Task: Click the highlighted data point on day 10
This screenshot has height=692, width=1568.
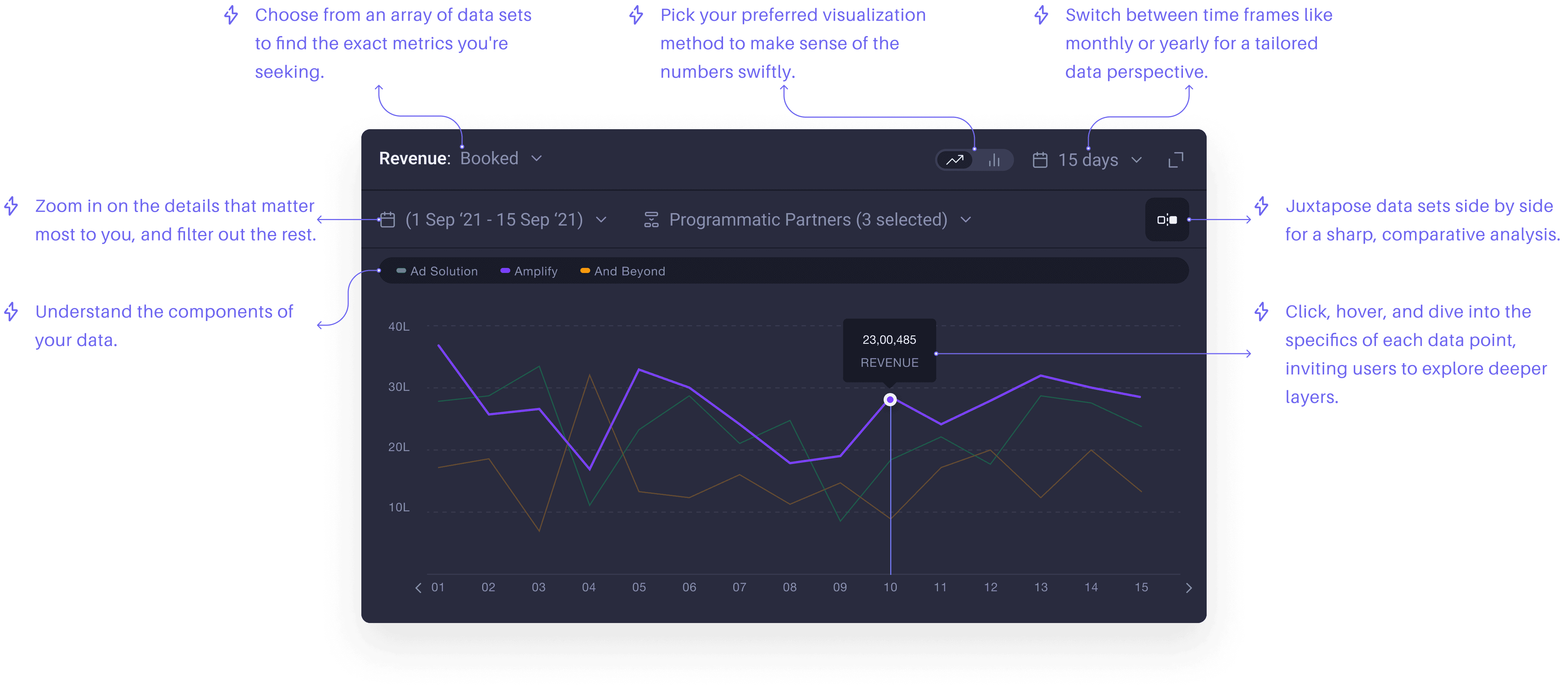Action: point(890,400)
